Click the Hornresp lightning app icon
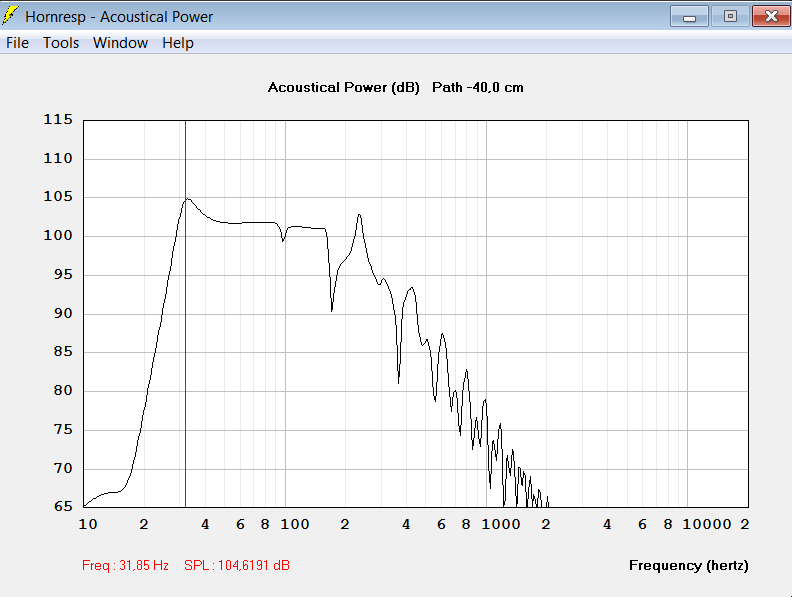Viewport: 792px width, 597px height. 10,16
